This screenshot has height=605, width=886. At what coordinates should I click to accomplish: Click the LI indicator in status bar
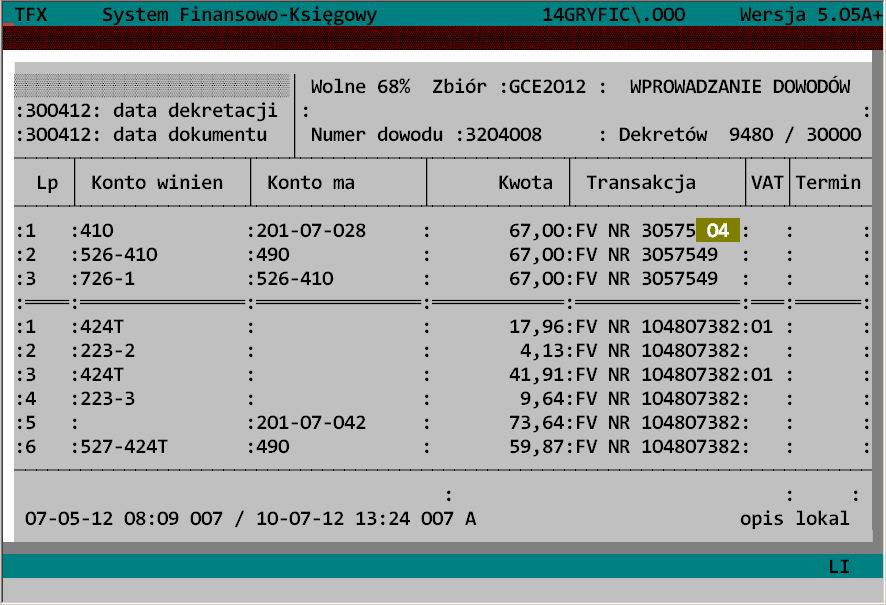839,567
